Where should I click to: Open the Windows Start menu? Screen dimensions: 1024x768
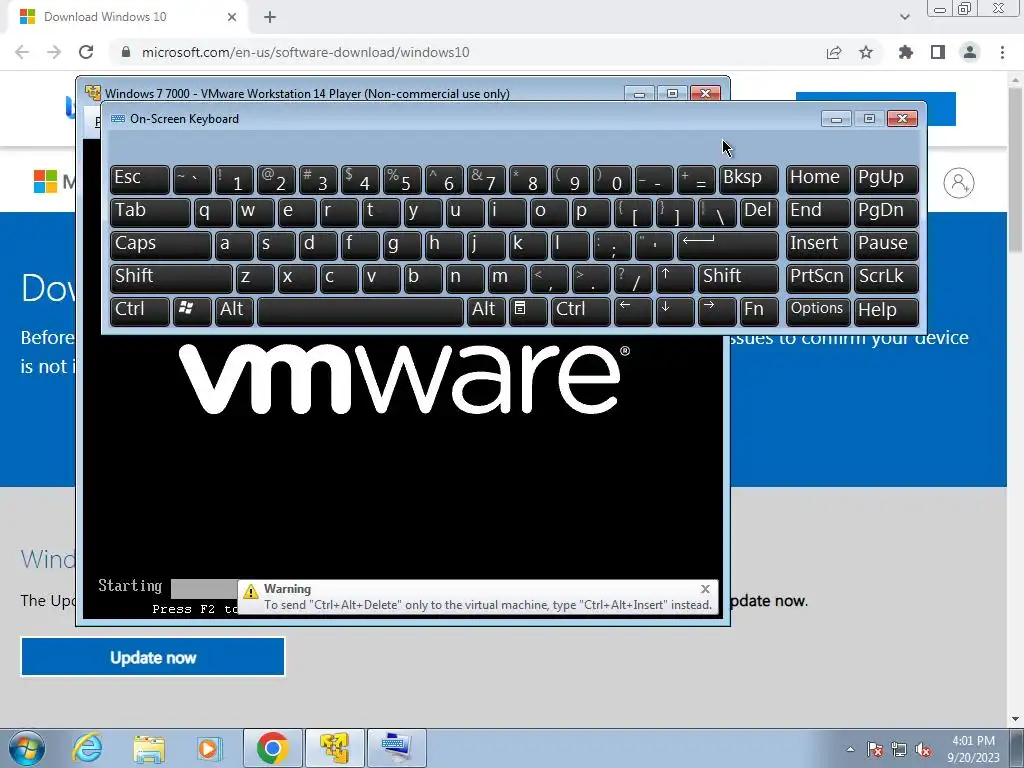tap(26, 748)
